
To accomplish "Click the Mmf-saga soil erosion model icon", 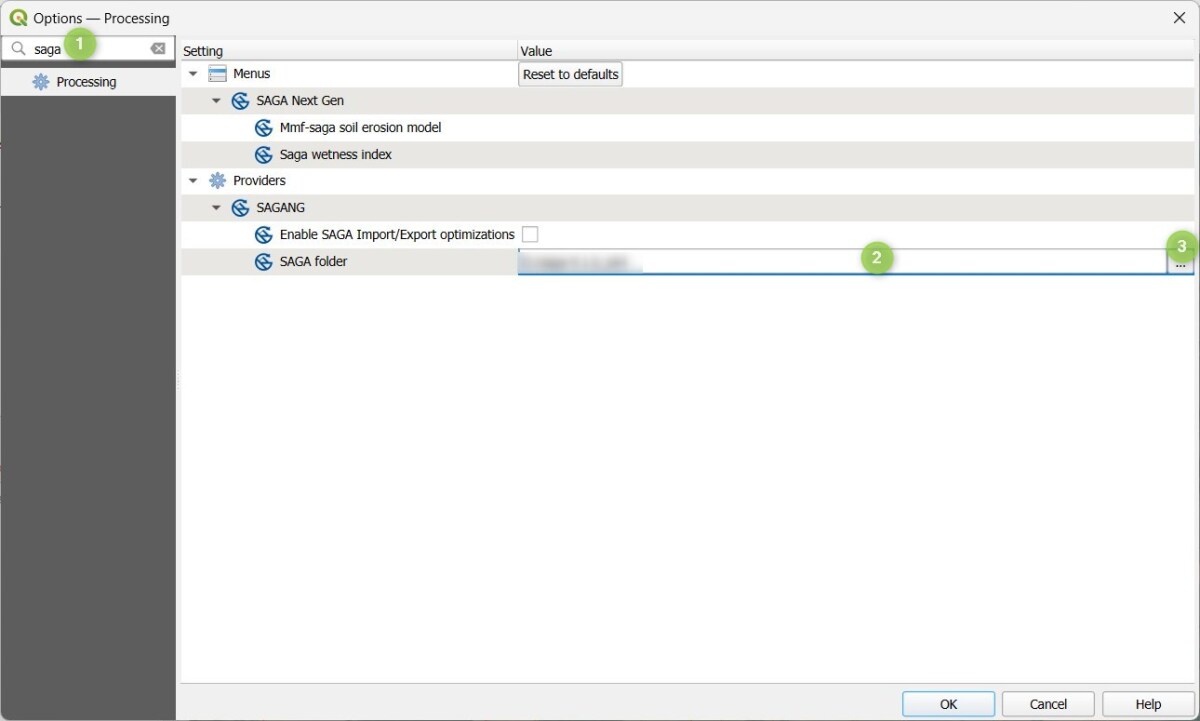I will pos(264,128).
